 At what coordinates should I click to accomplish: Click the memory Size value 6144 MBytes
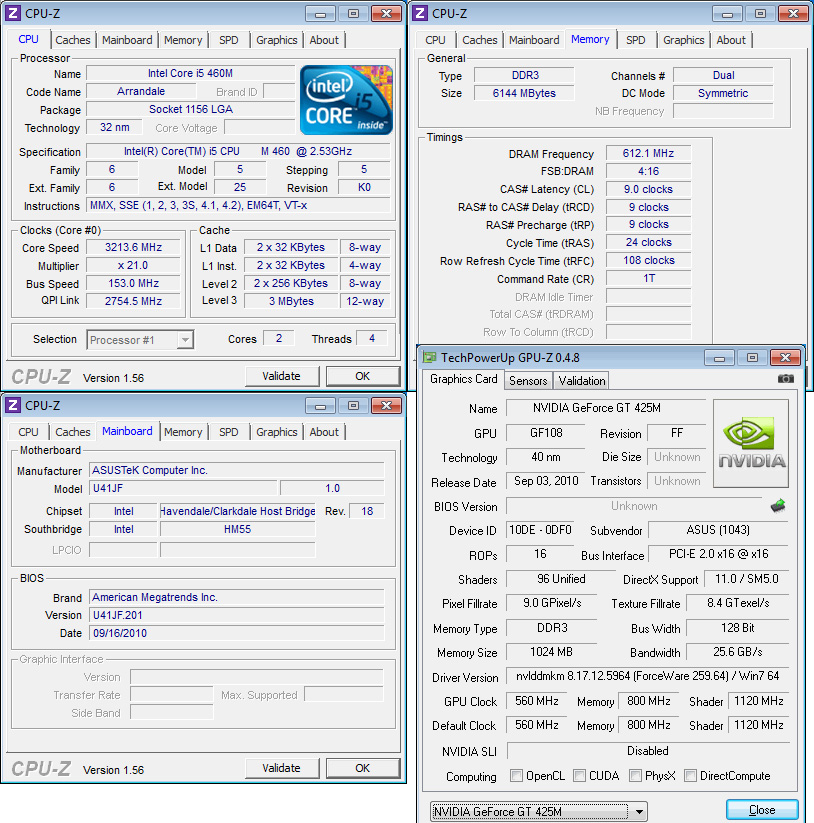pyautogui.click(x=524, y=93)
